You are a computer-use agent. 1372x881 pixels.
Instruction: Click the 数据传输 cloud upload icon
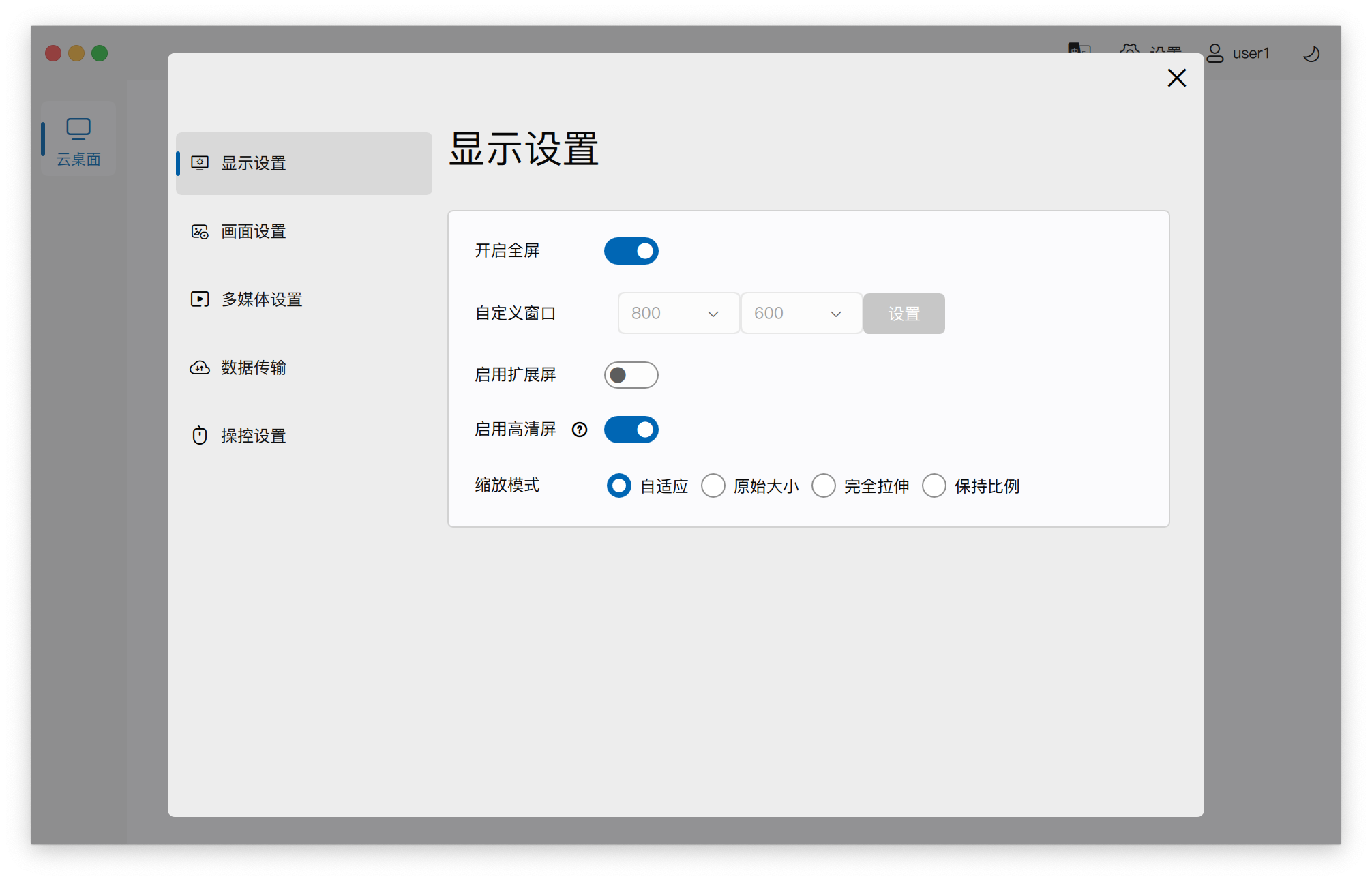pos(200,368)
